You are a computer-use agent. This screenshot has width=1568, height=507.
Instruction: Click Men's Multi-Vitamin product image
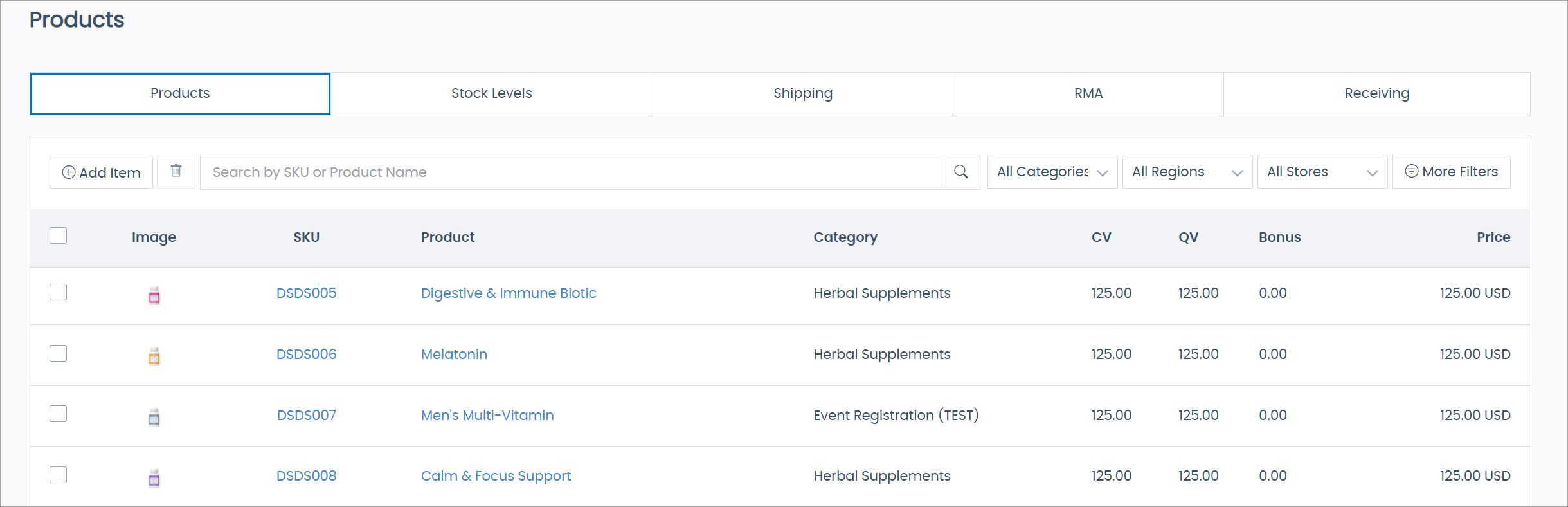154,417
